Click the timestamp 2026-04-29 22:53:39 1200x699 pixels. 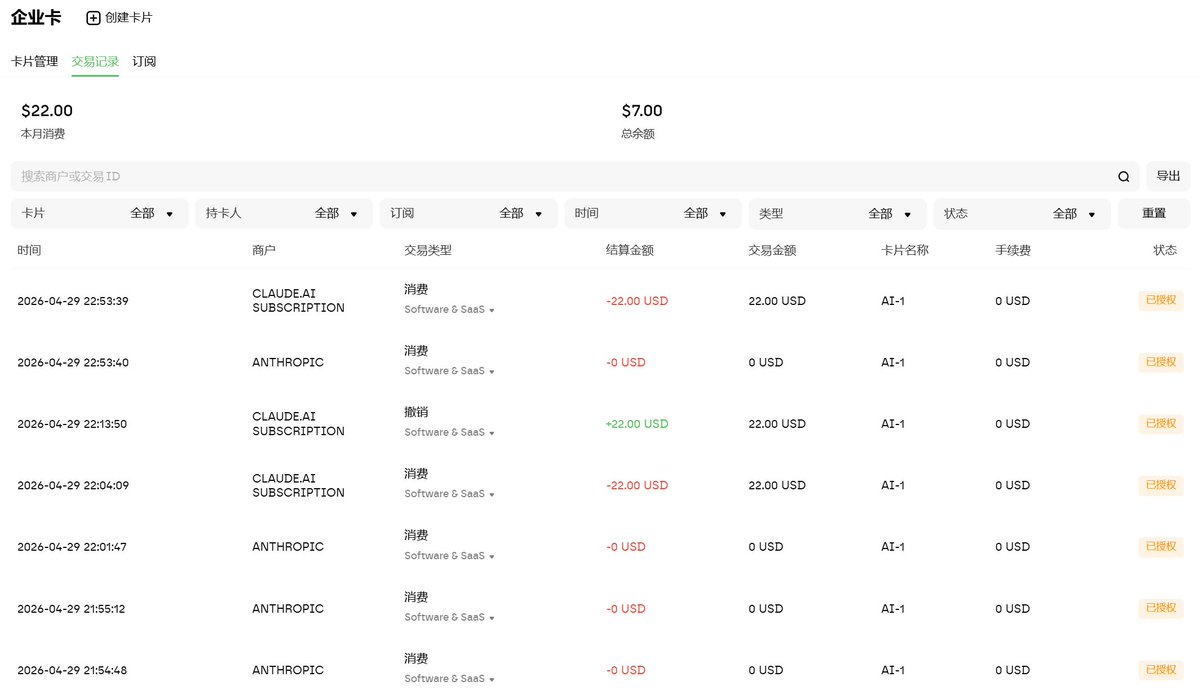pos(73,301)
